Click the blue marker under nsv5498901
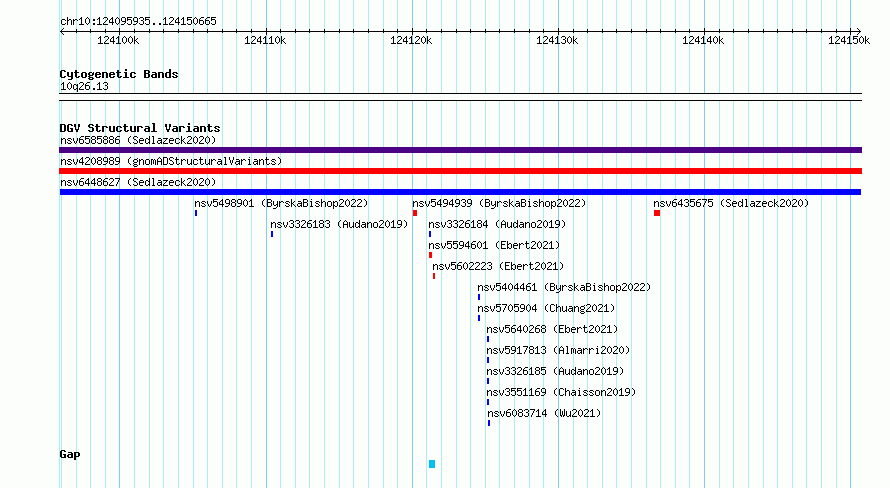890x488 pixels. pos(196,213)
